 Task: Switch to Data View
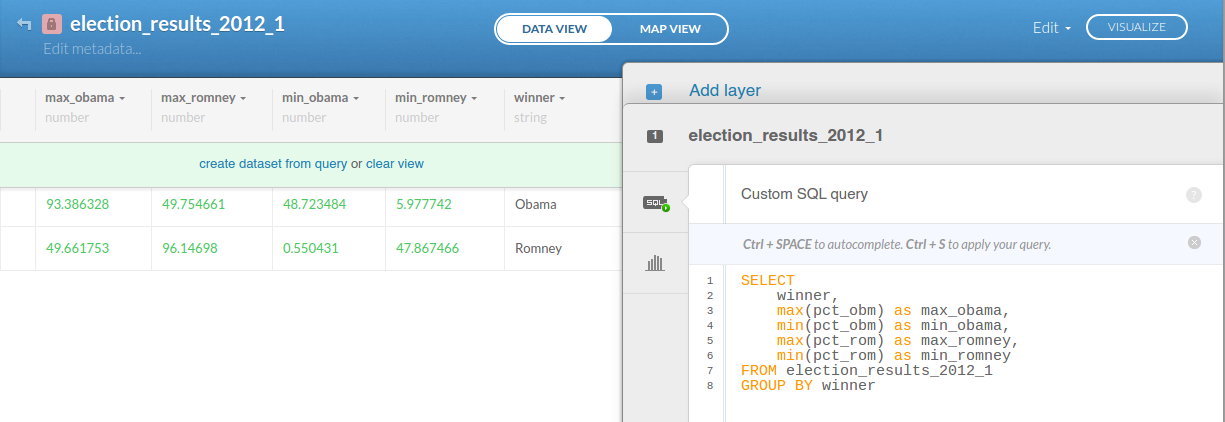pyautogui.click(x=554, y=29)
